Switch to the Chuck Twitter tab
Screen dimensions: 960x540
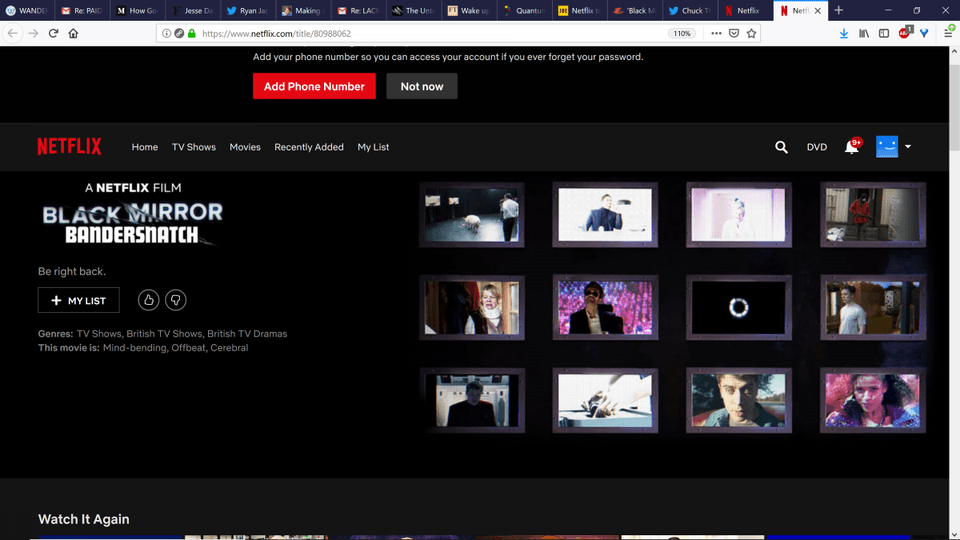click(689, 10)
